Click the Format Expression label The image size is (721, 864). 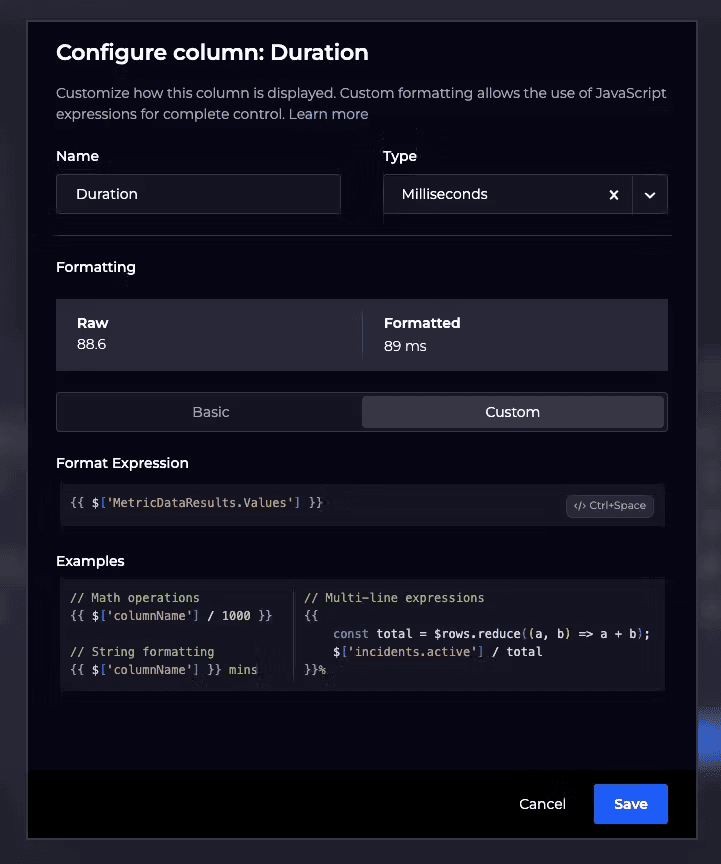pyautogui.click(x=122, y=463)
